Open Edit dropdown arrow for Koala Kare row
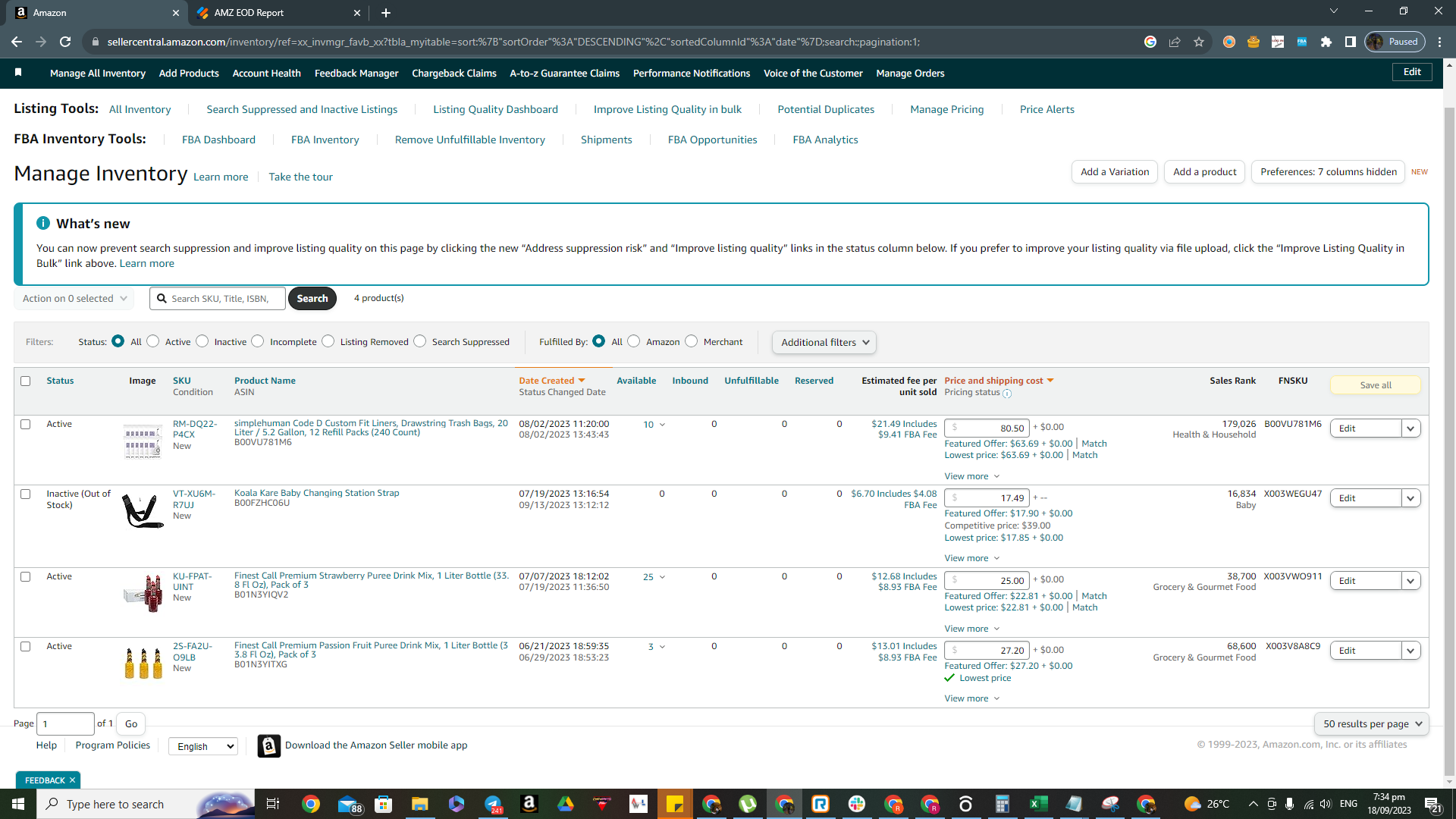Viewport: 1456px width, 819px height. [x=1410, y=498]
